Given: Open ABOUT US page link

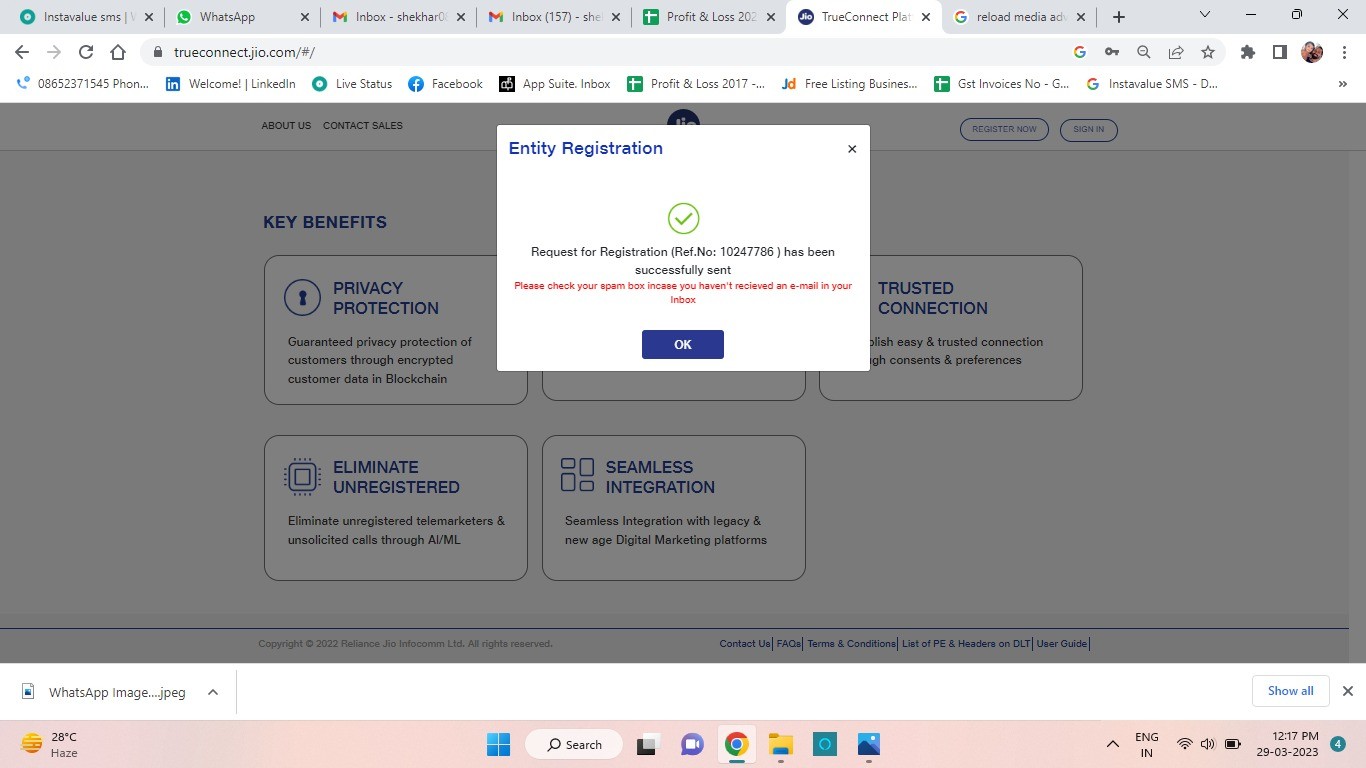Looking at the screenshot, I should [286, 126].
